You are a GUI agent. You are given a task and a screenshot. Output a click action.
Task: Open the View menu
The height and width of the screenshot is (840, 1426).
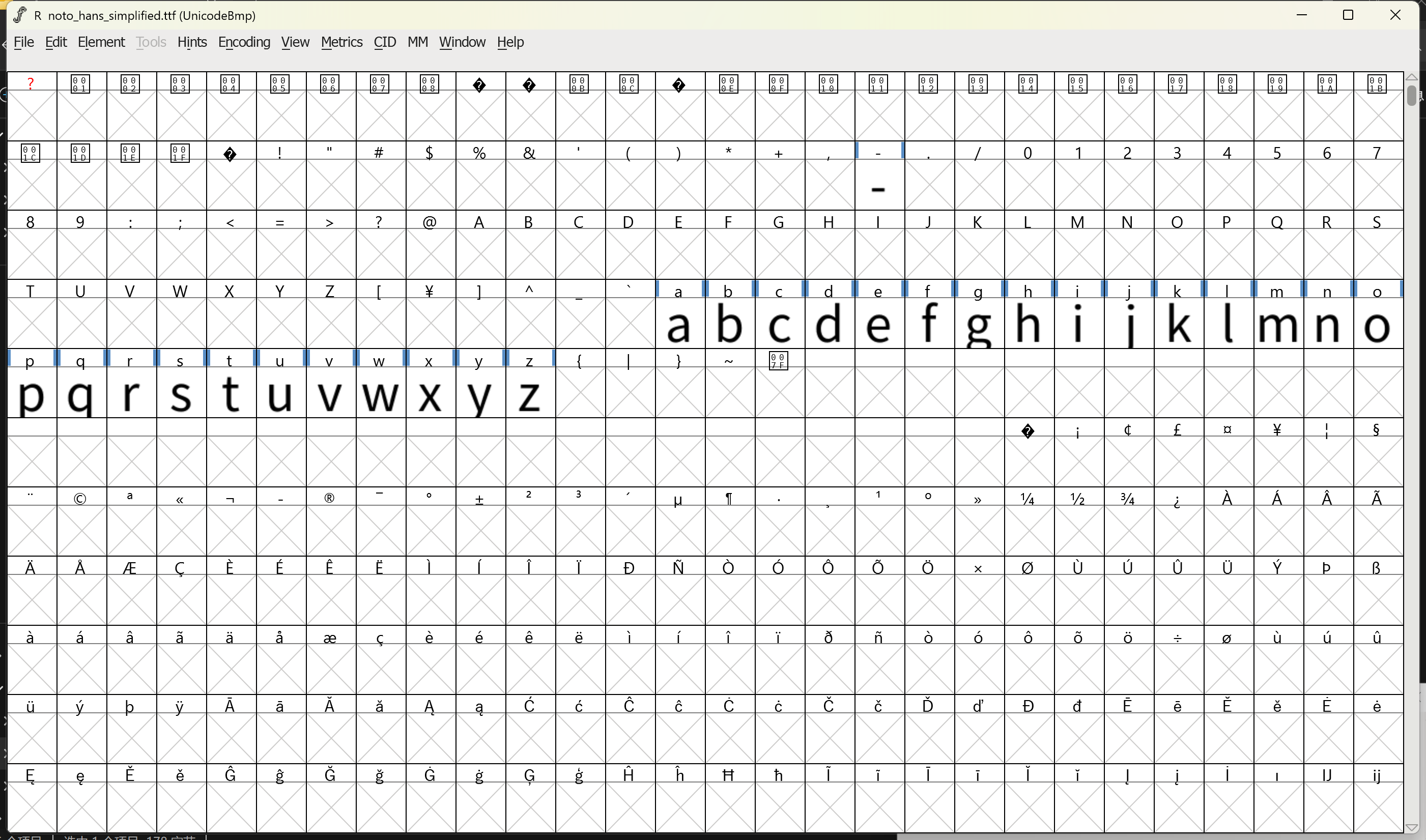tap(295, 42)
